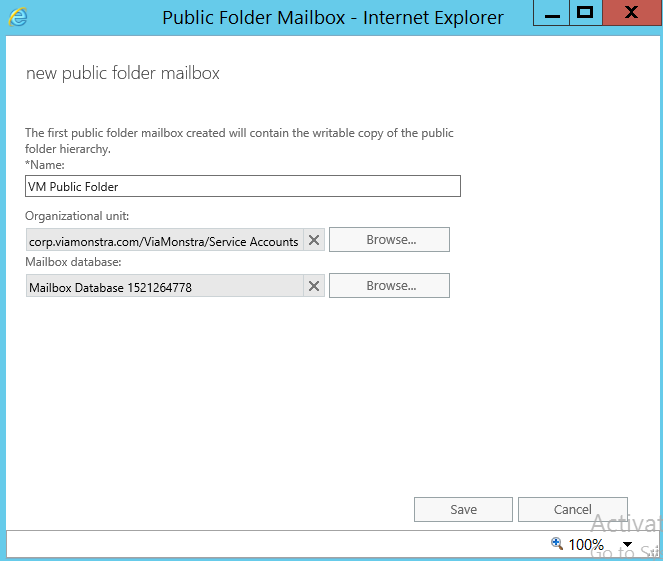The height and width of the screenshot is (561, 663).
Task: Clear the Mailbox database value with X
Action: tap(314, 286)
